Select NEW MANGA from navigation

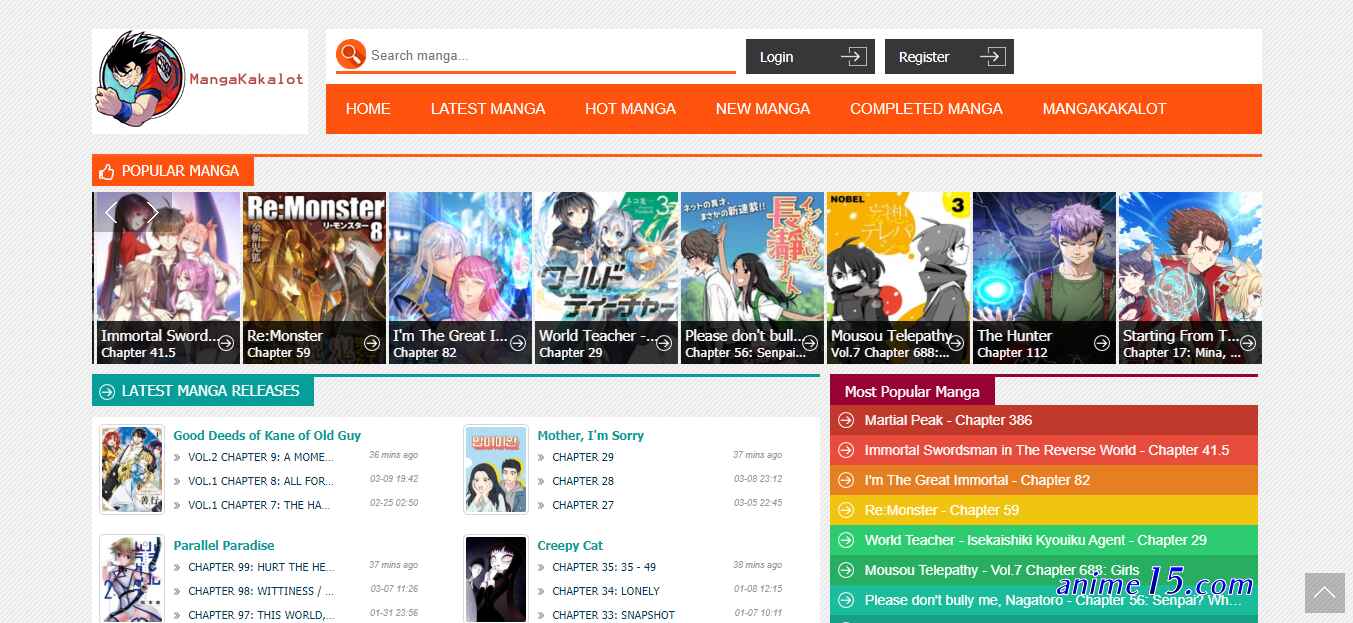click(763, 109)
